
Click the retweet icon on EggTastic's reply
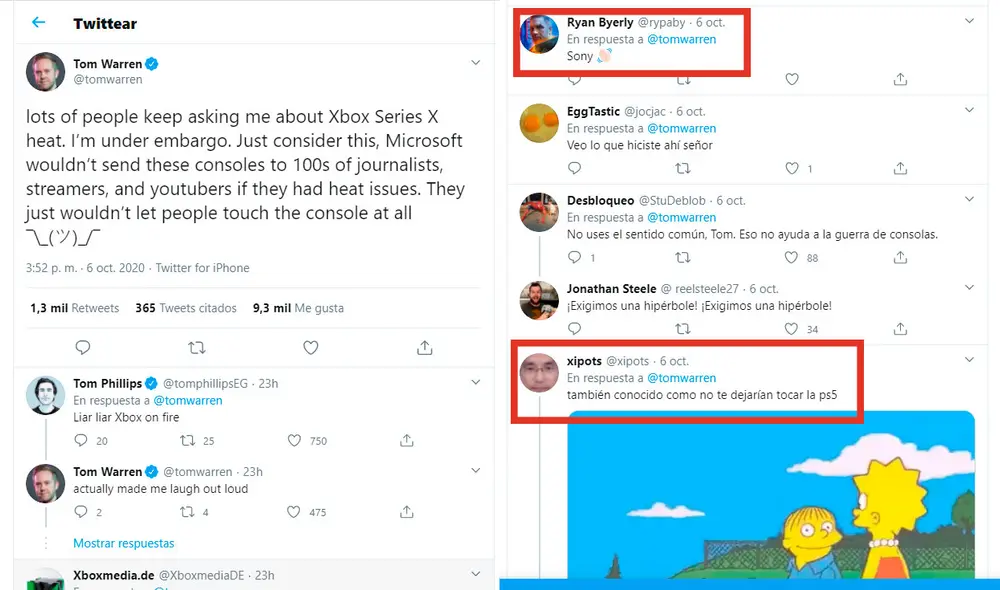682,168
